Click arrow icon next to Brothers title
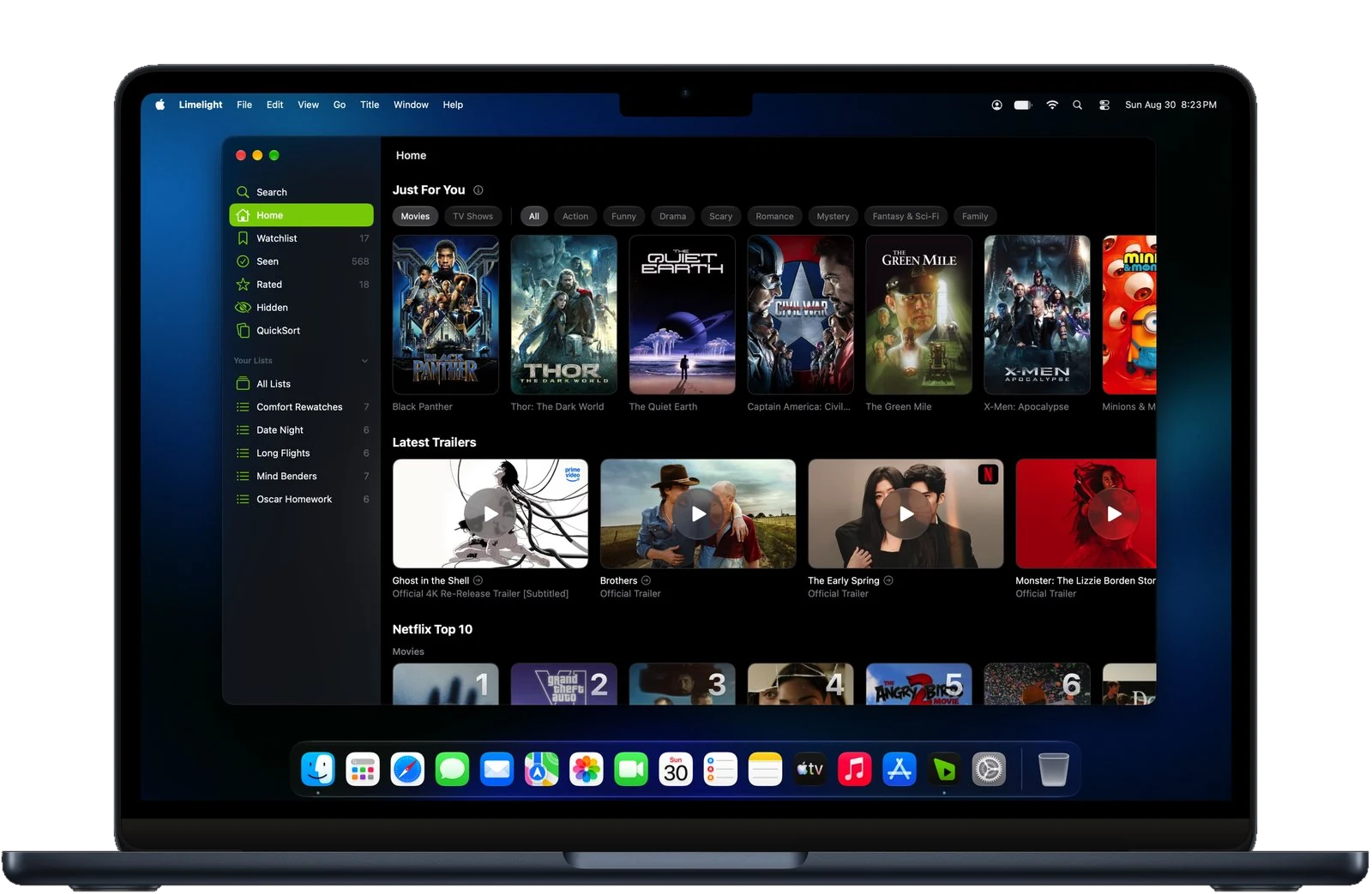The image size is (1372, 894). (x=646, y=580)
